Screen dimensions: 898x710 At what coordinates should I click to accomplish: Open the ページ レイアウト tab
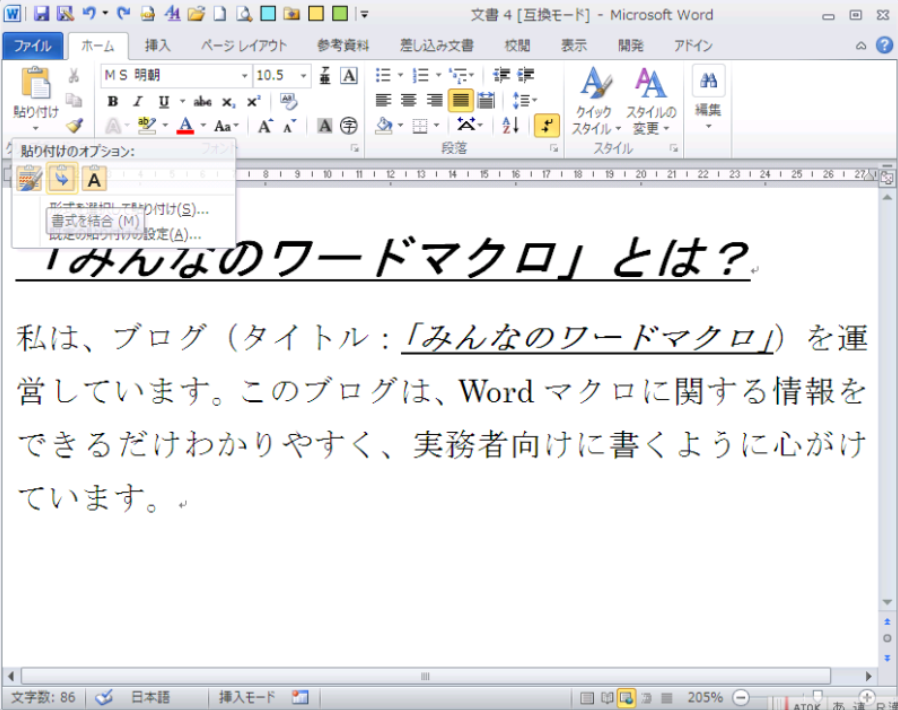click(243, 45)
